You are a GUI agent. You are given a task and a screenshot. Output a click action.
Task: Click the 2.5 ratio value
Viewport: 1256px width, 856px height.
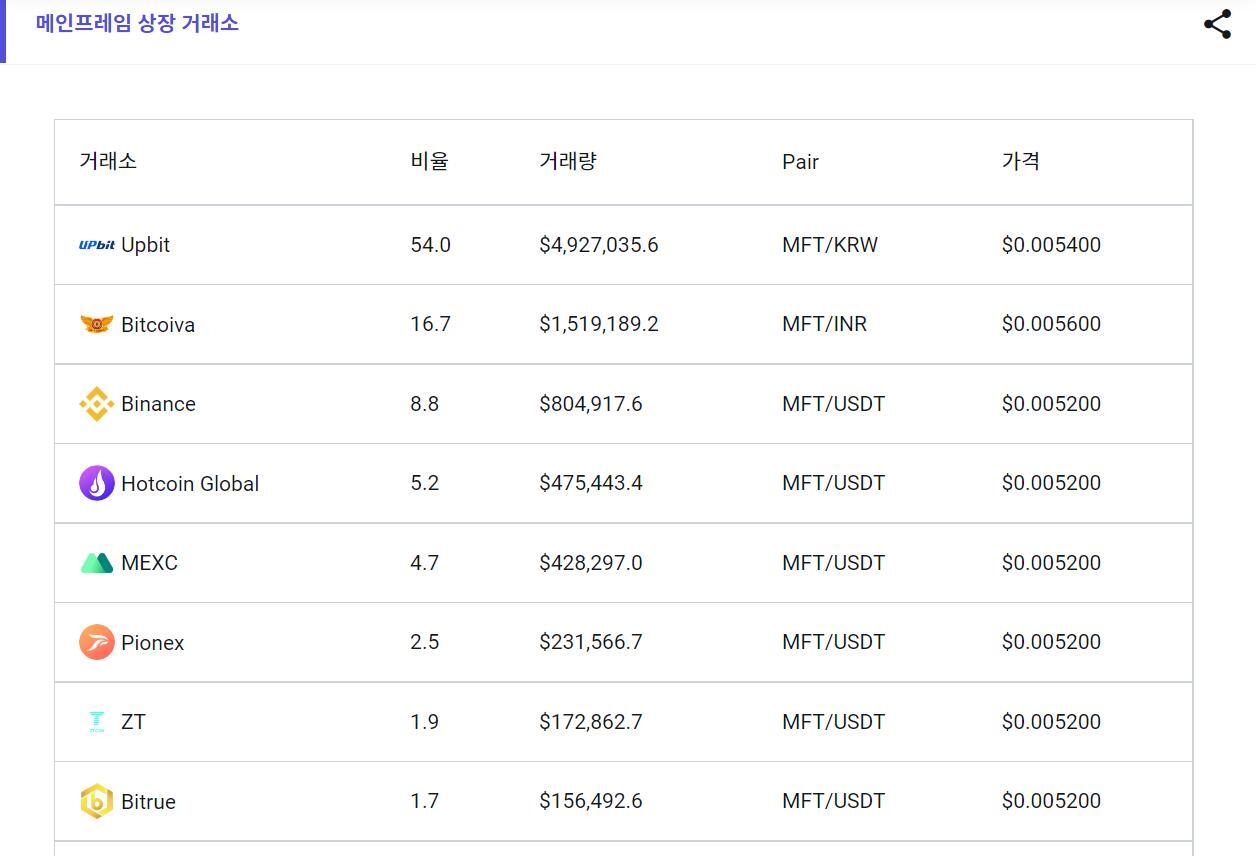pos(424,642)
